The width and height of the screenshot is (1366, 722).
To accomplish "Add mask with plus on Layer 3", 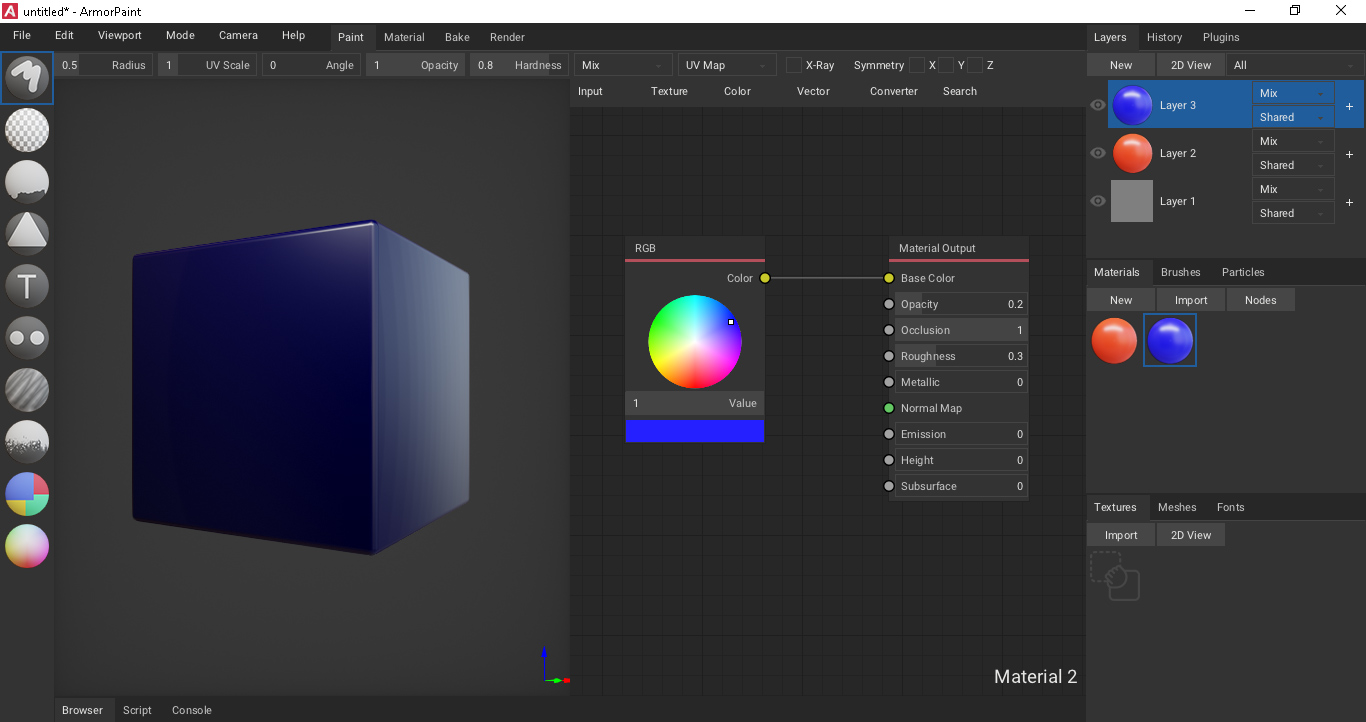I will point(1349,106).
